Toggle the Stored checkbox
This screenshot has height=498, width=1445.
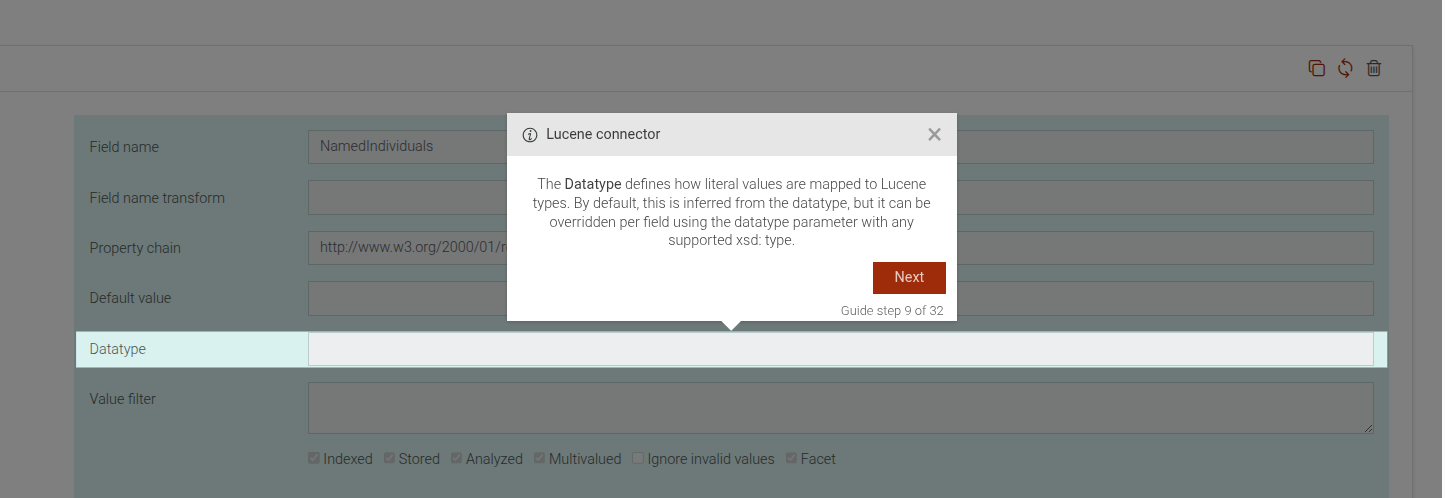click(x=390, y=459)
